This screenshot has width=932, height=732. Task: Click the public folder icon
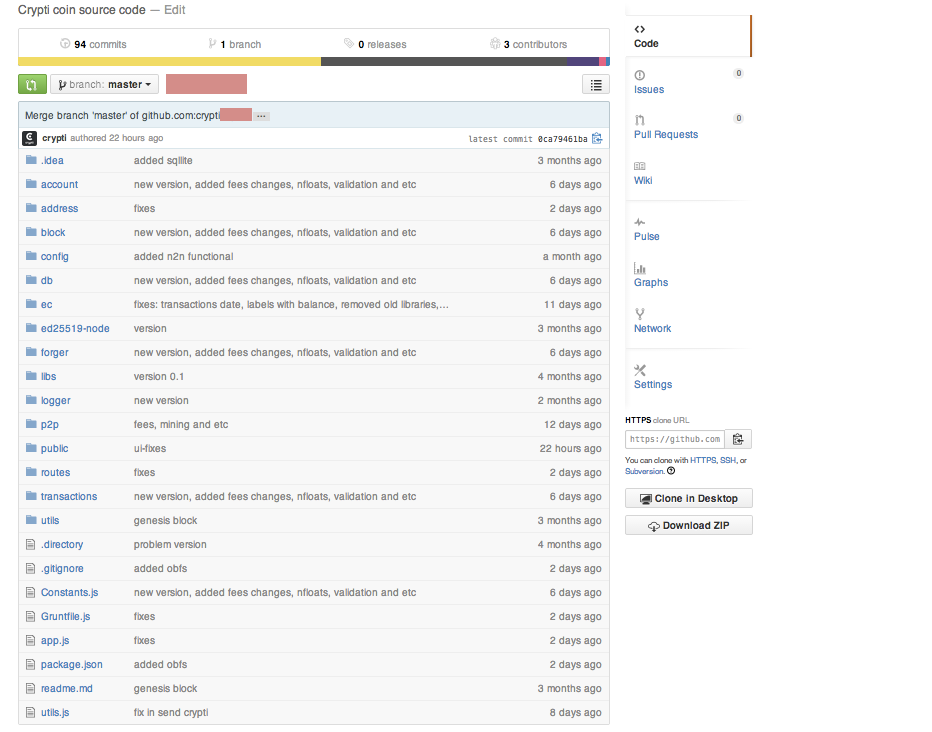[32, 448]
